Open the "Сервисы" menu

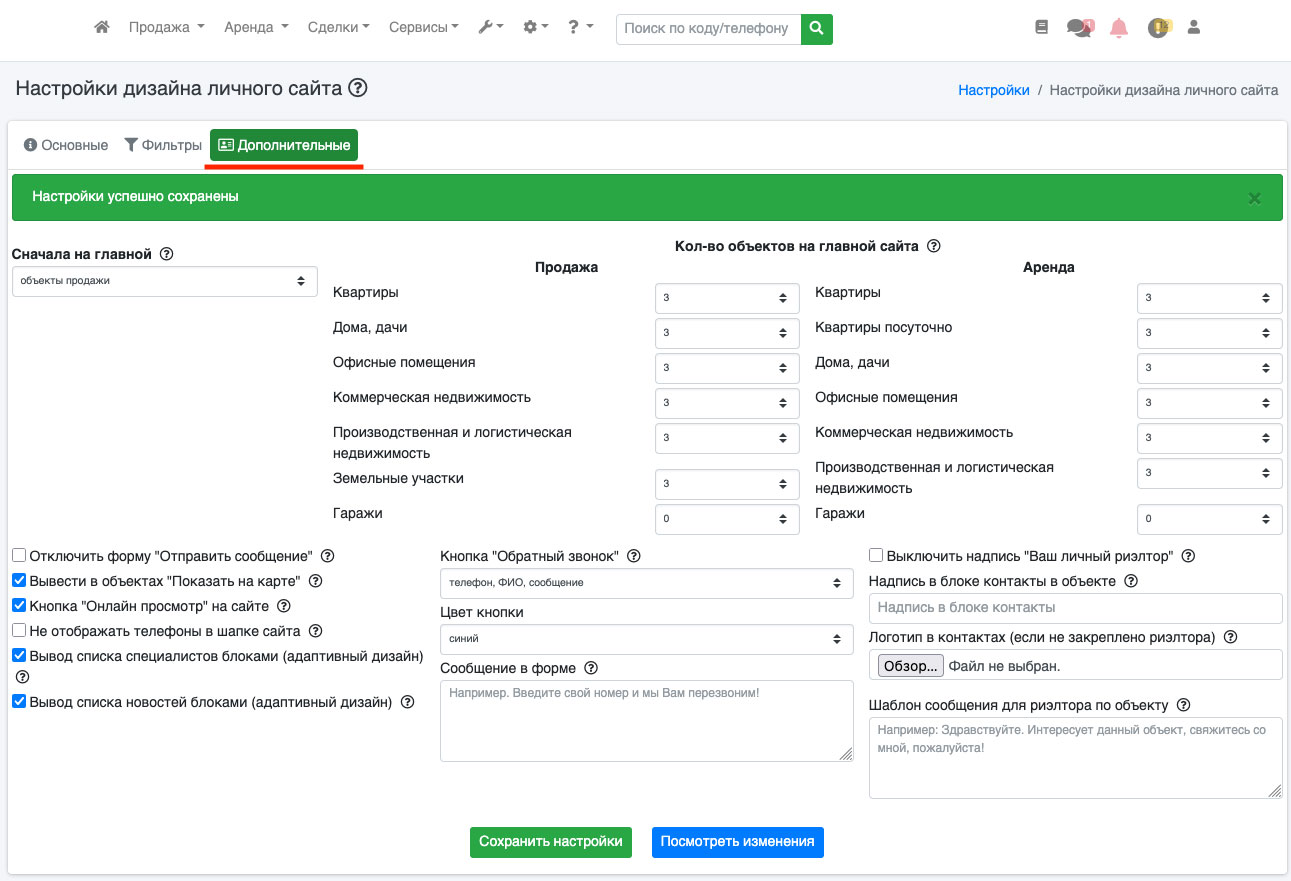point(424,28)
